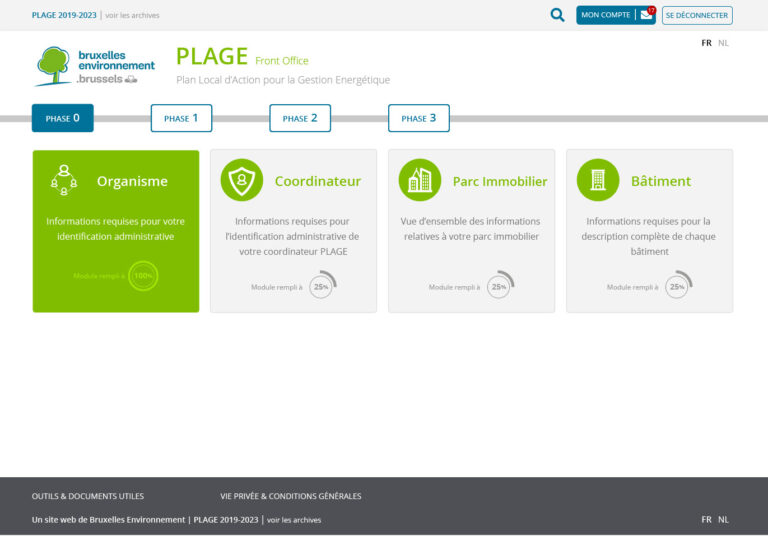Click the Parc Immobilier buildings icon
The width and height of the screenshot is (768, 536).
click(x=420, y=180)
